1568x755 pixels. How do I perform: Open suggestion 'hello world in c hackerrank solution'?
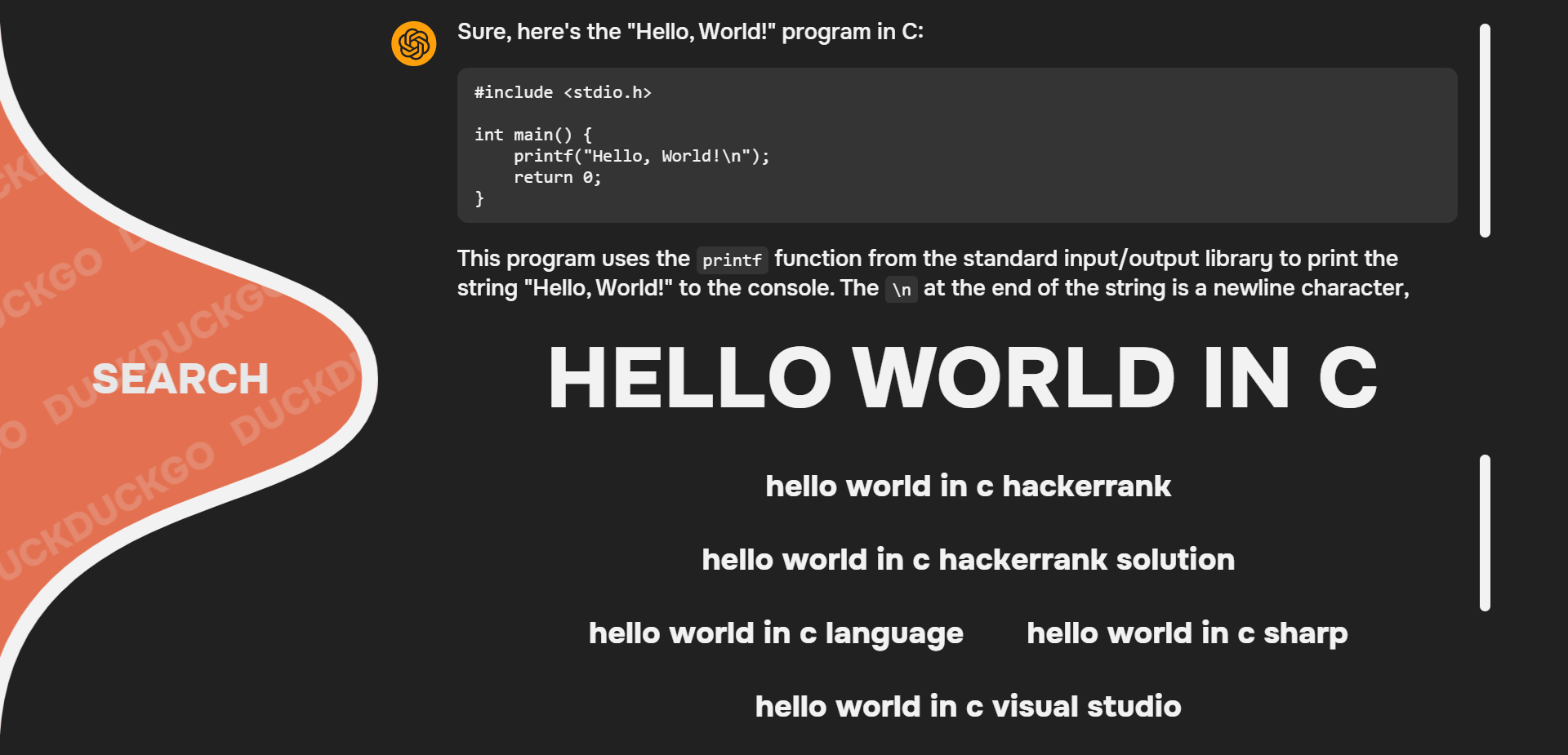(x=969, y=560)
